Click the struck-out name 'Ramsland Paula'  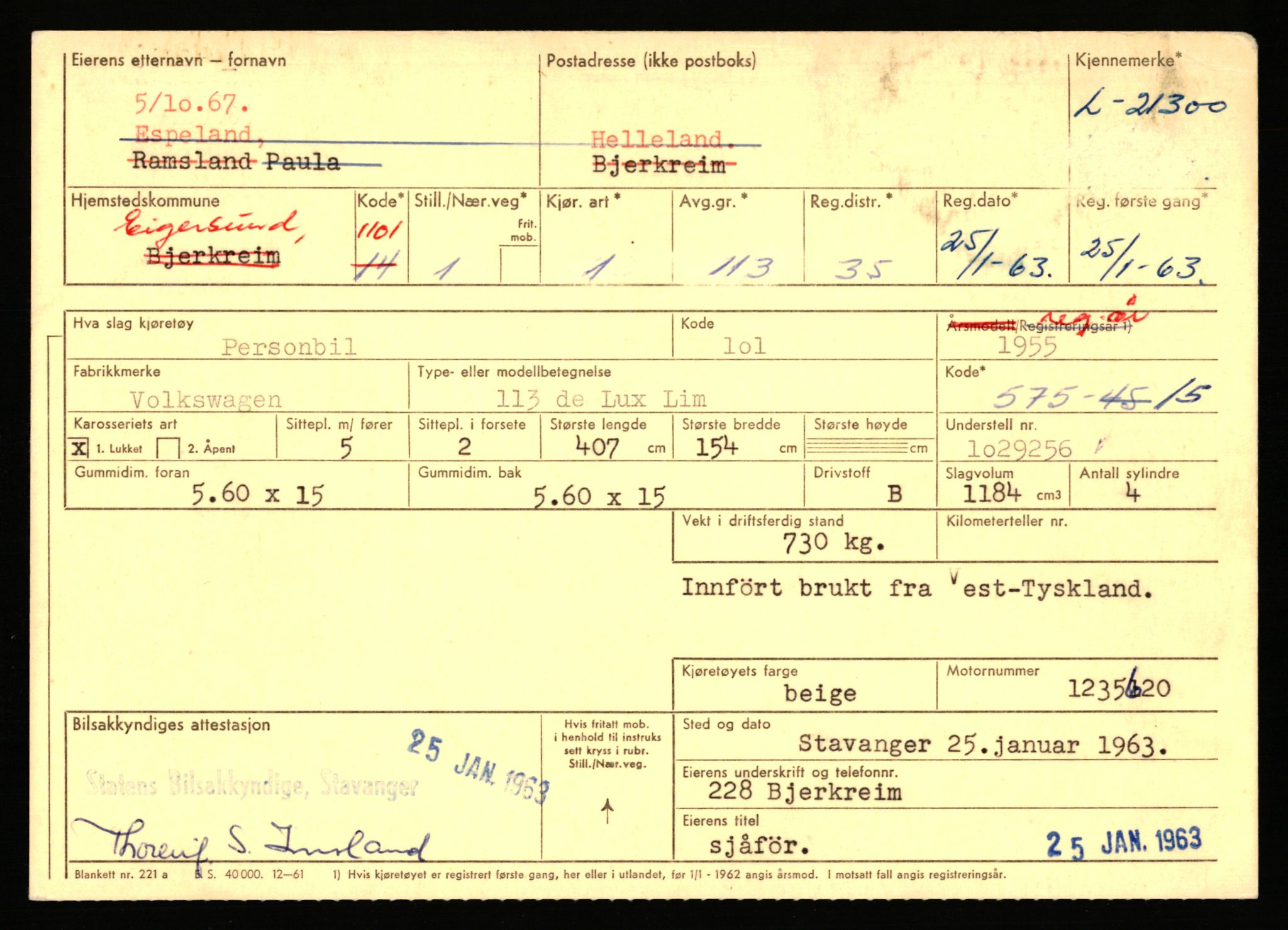point(236,162)
